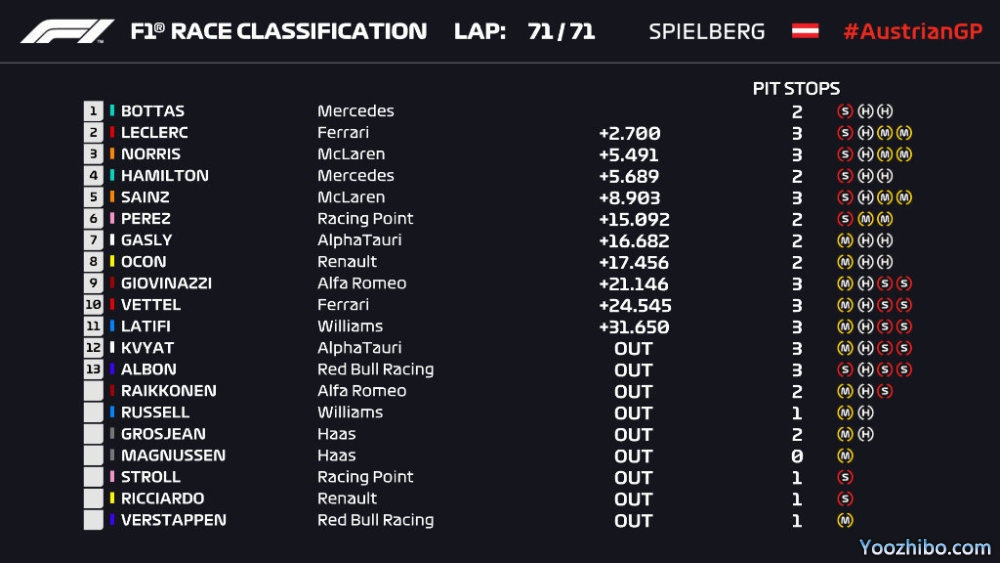Click the hard tyre icon in Russell's row
The height and width of the screenshot is (563, 1000).
866,412
